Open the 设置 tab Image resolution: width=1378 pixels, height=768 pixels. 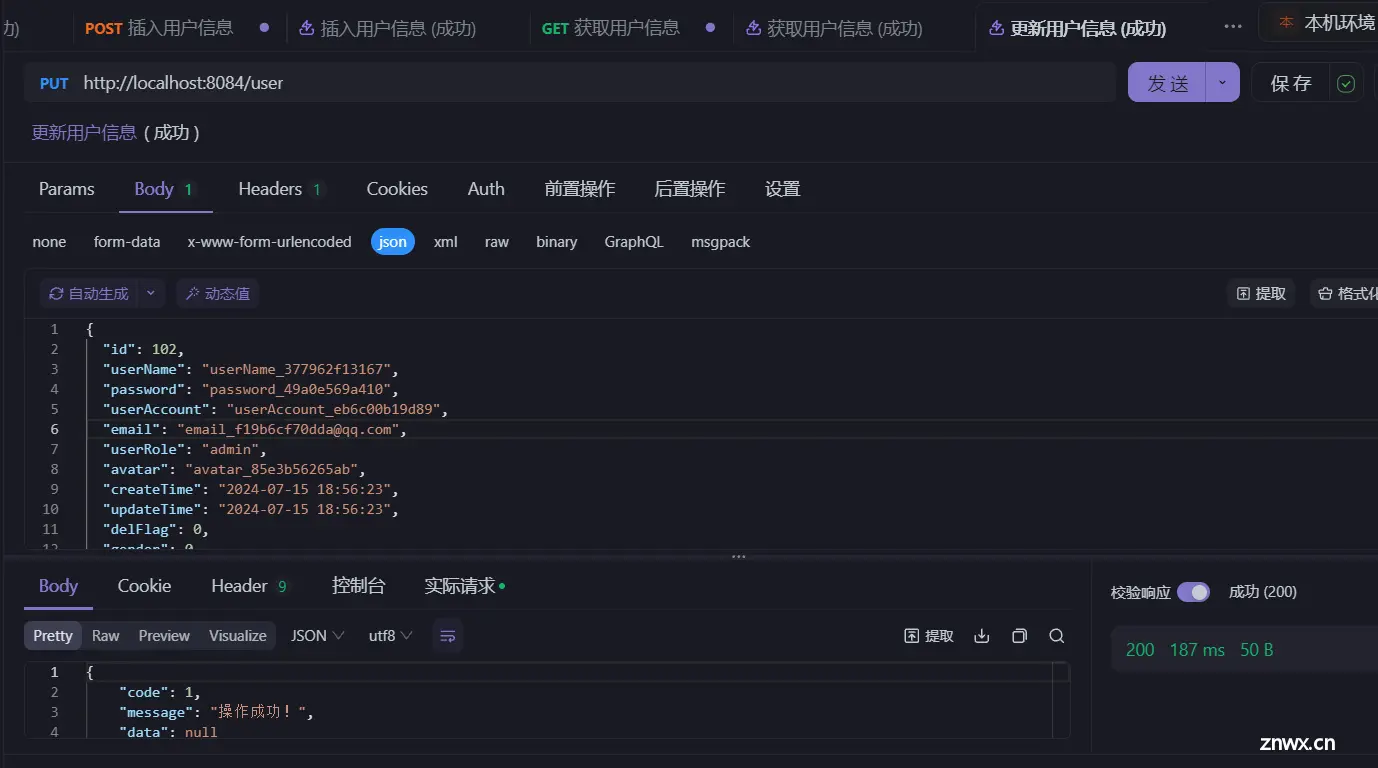click(783, 189)
